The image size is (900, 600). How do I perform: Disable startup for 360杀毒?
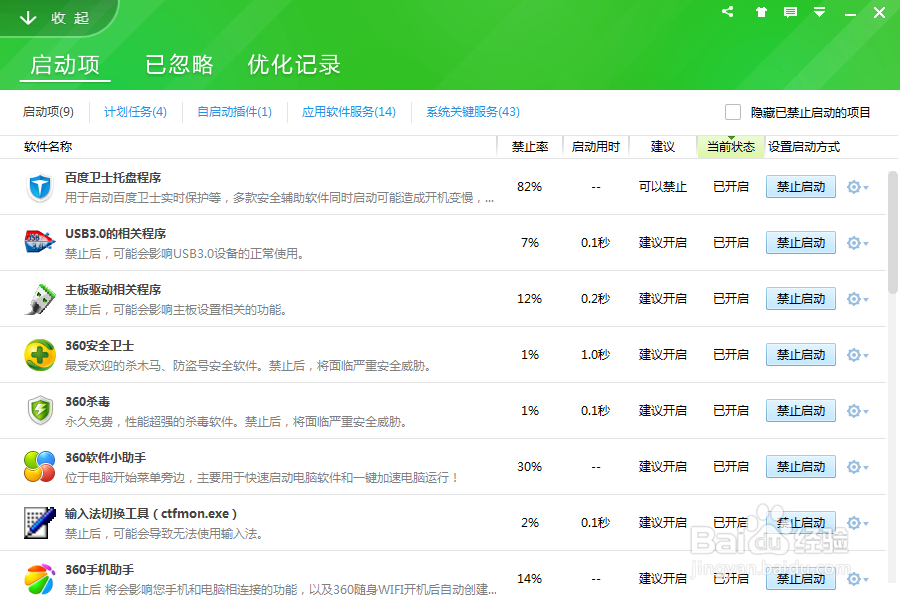801,411
